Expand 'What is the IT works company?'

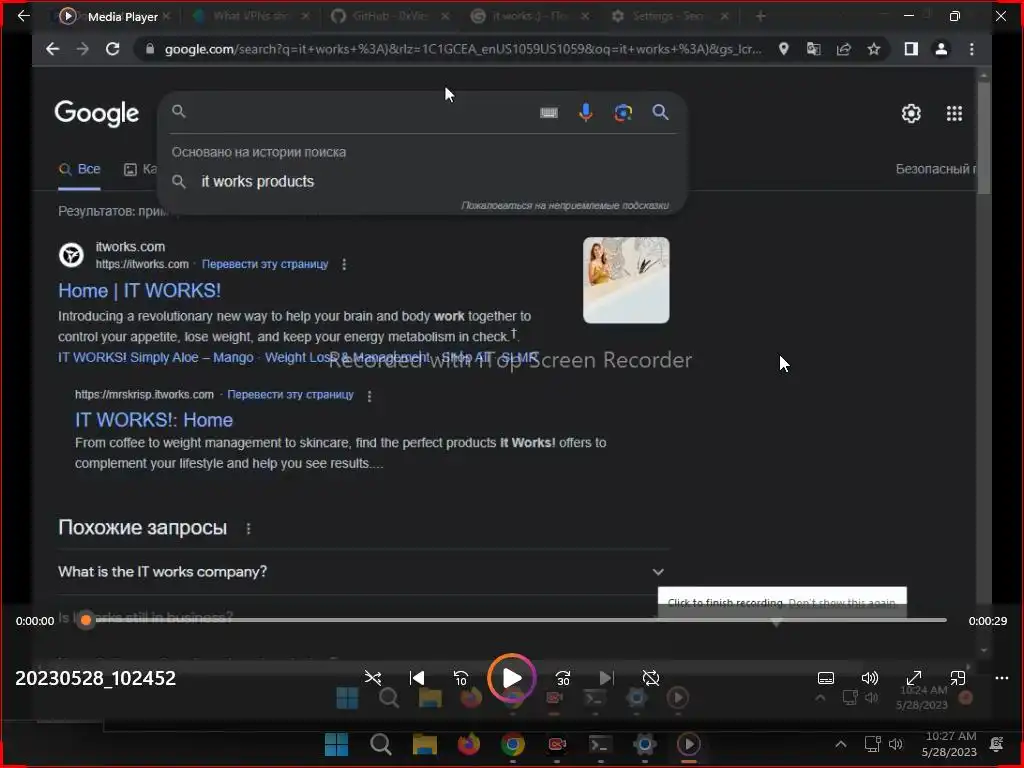point(361,571)
